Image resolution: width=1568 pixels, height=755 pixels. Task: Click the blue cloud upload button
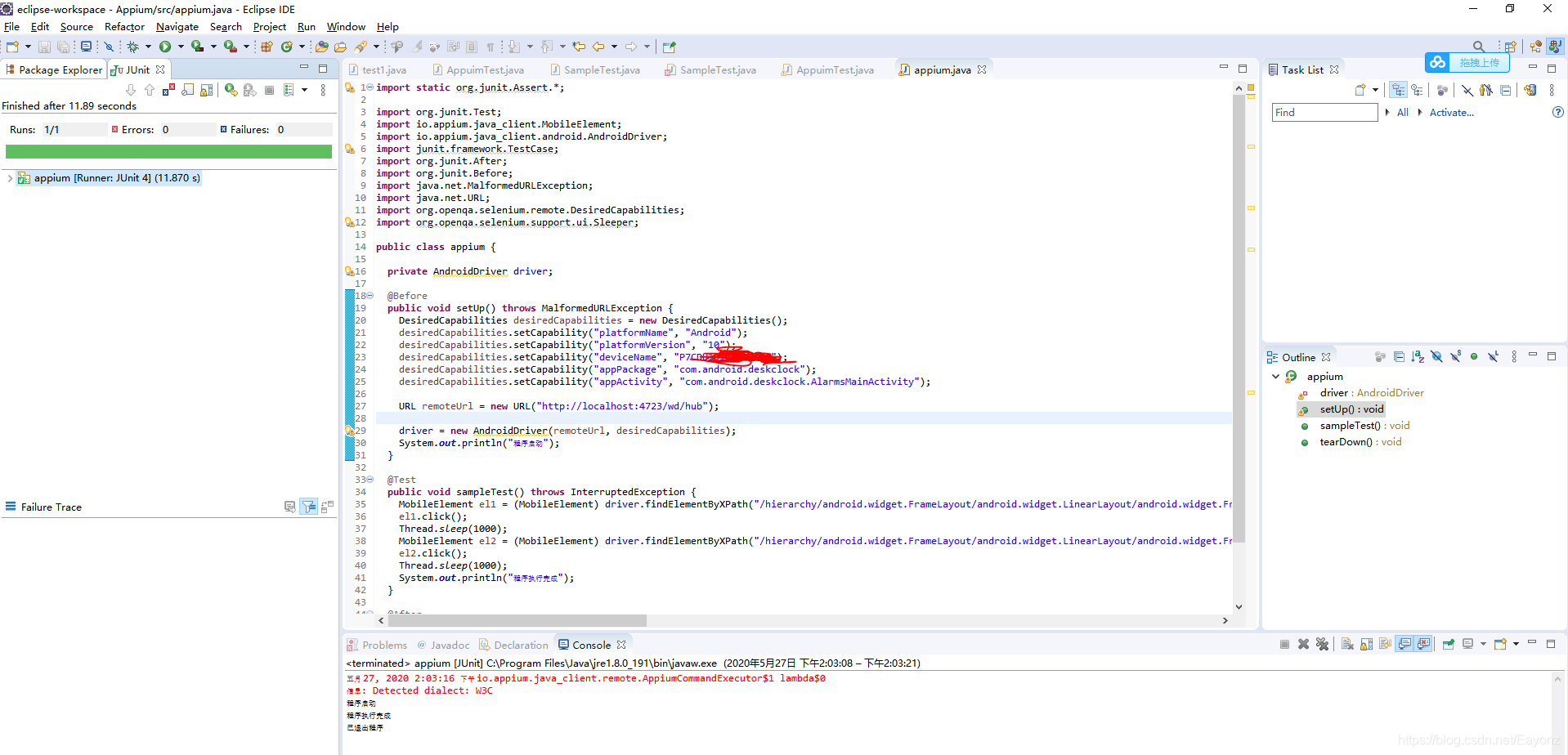coord(1467,63)
